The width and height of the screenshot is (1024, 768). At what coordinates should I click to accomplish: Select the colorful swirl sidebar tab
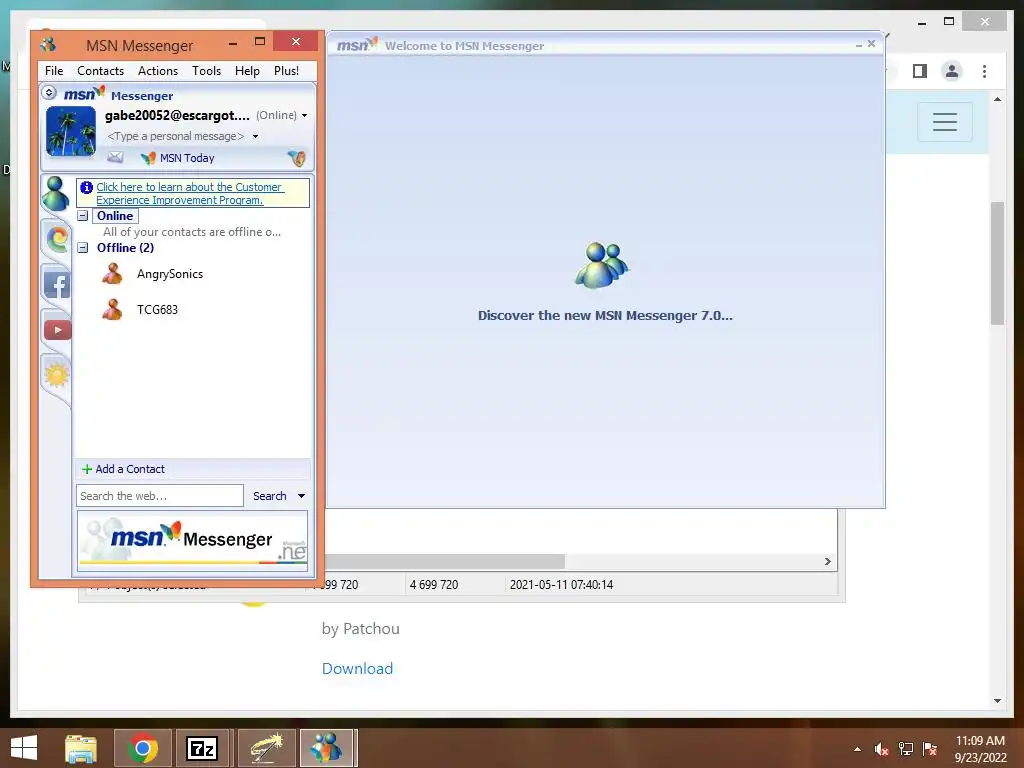tap(57, 239)
